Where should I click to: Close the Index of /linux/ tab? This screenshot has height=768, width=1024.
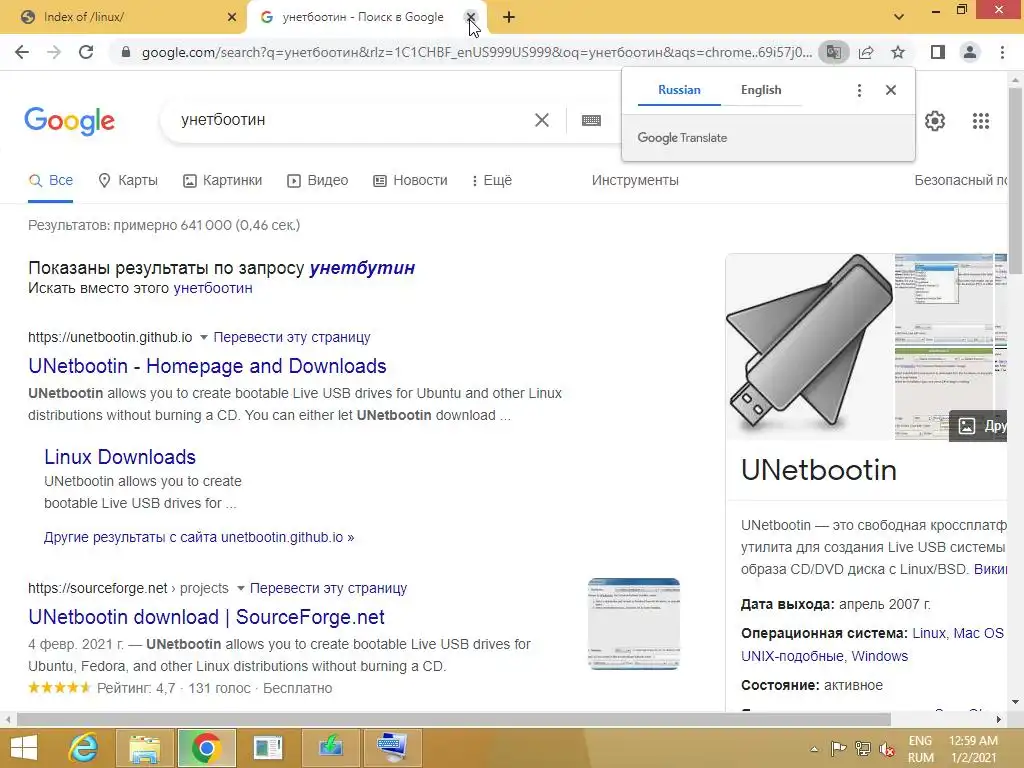coord(232,17)
